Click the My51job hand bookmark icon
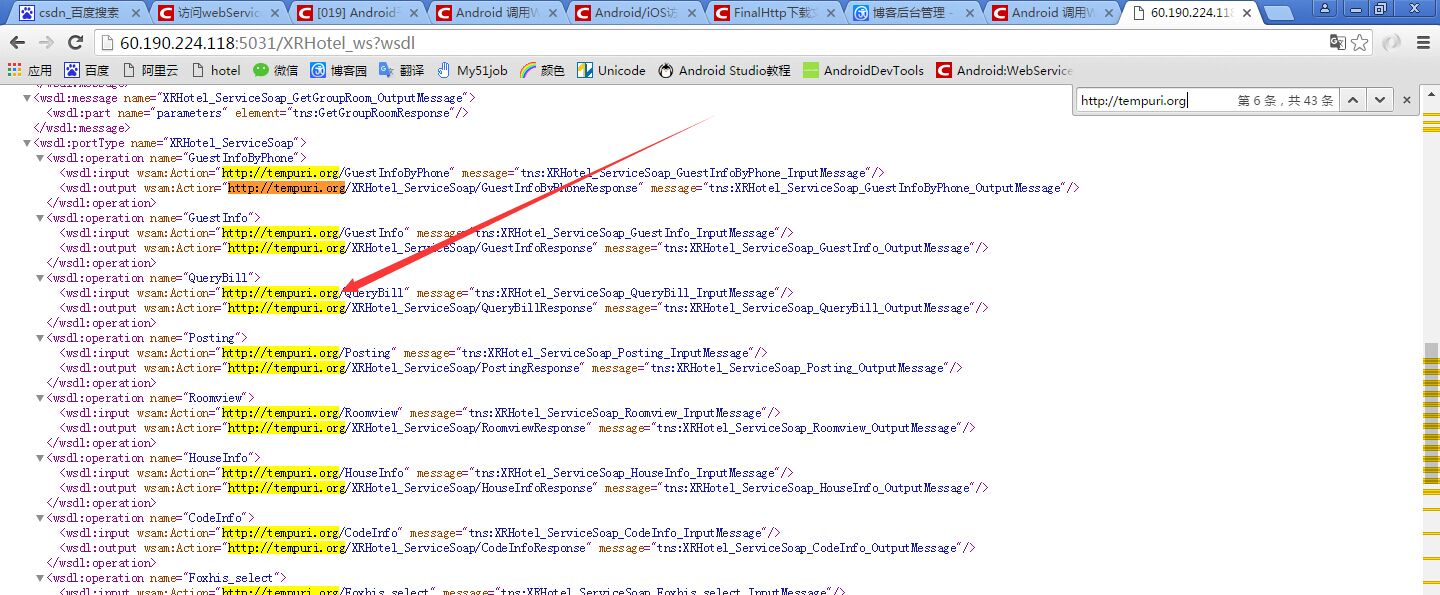Viewport: 1440px width, 595px height. point(443,70)
